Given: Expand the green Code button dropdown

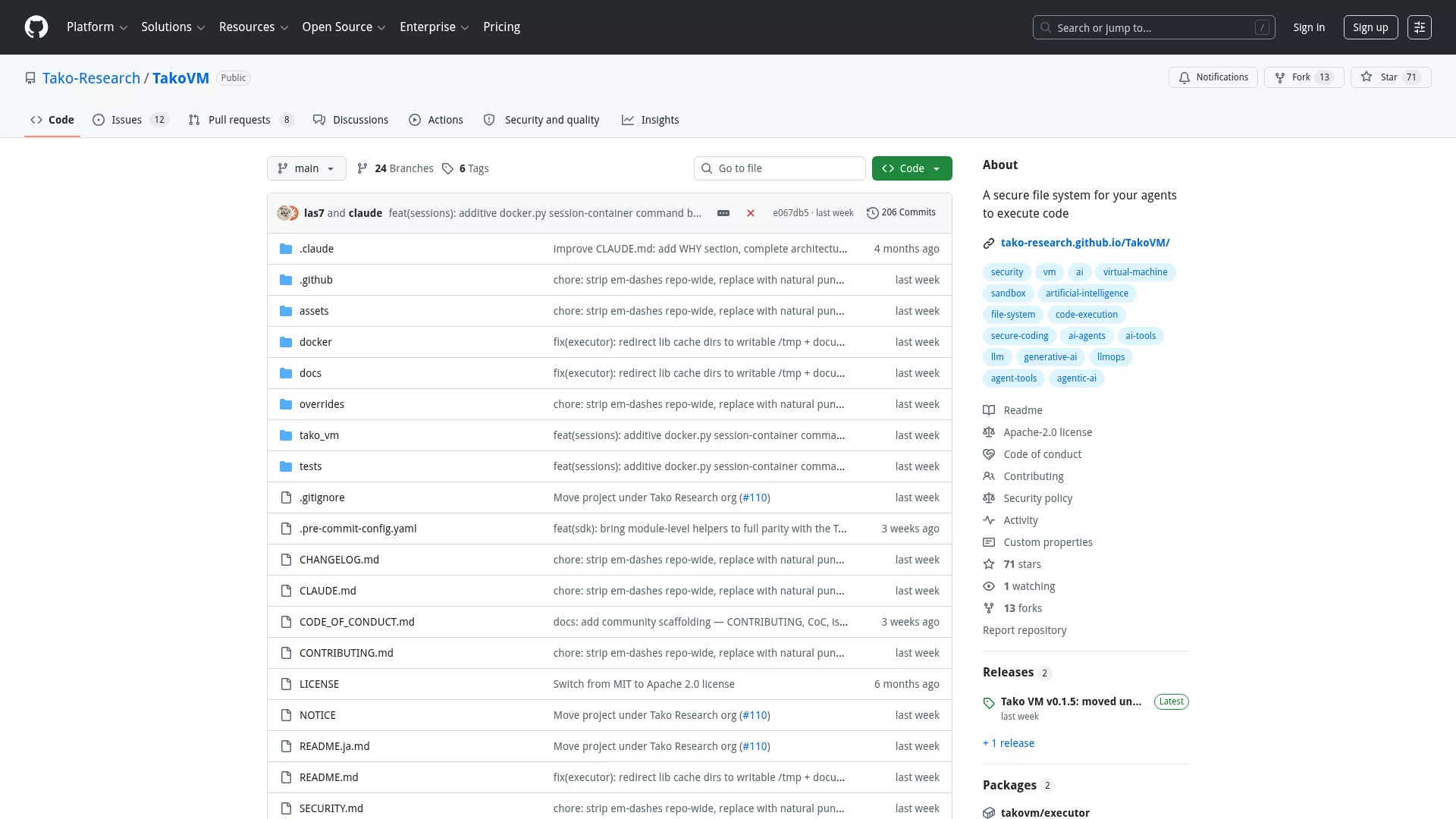Looking at the screenshot, I should click(x=912, y=168).
